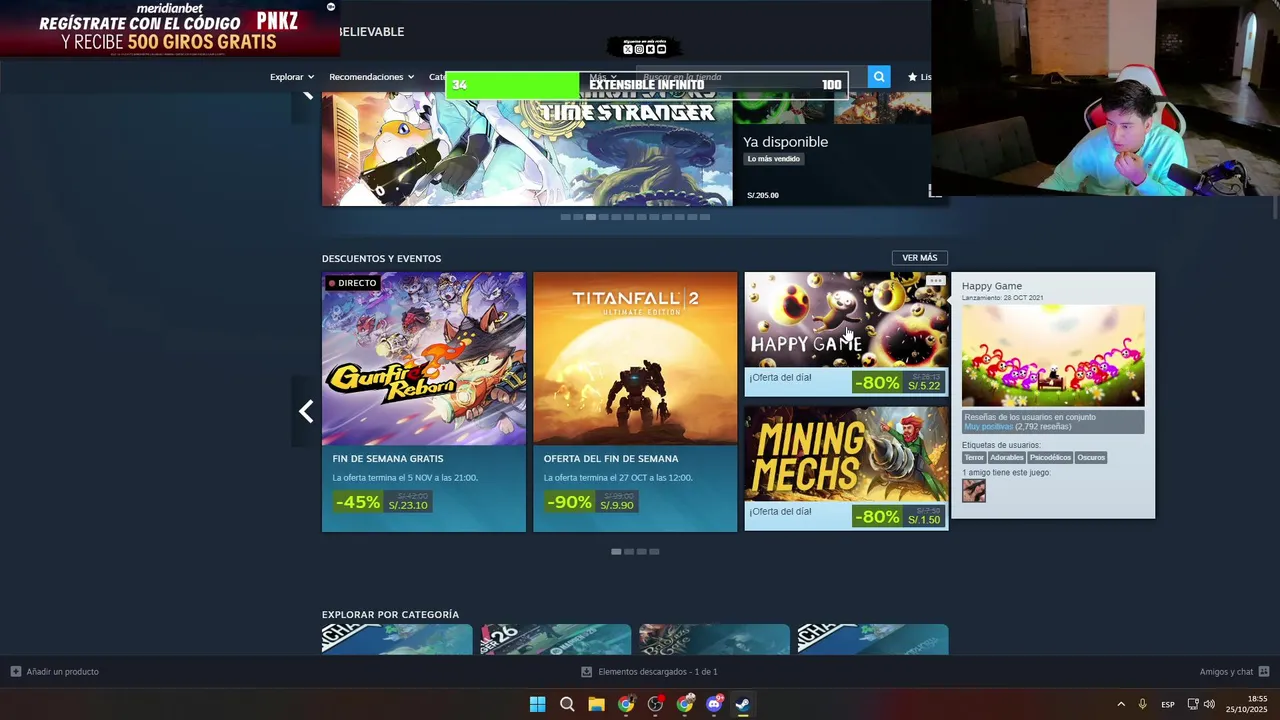Click the Happy Game title in hover popup
Image resolution: width=1280 pixels, height=720 pixels.
(x=992, y=286)
